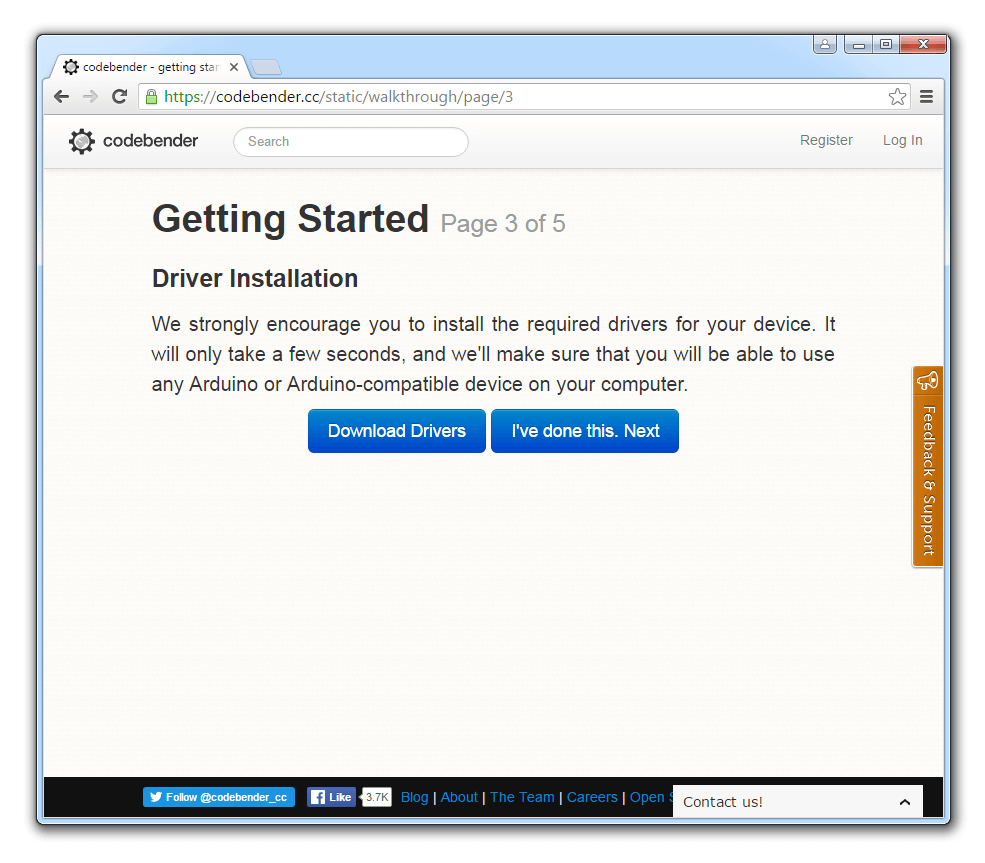This screenshot has height=863, width=985.
Task: Open a new browser tab
Action: (x=266, y=67)
